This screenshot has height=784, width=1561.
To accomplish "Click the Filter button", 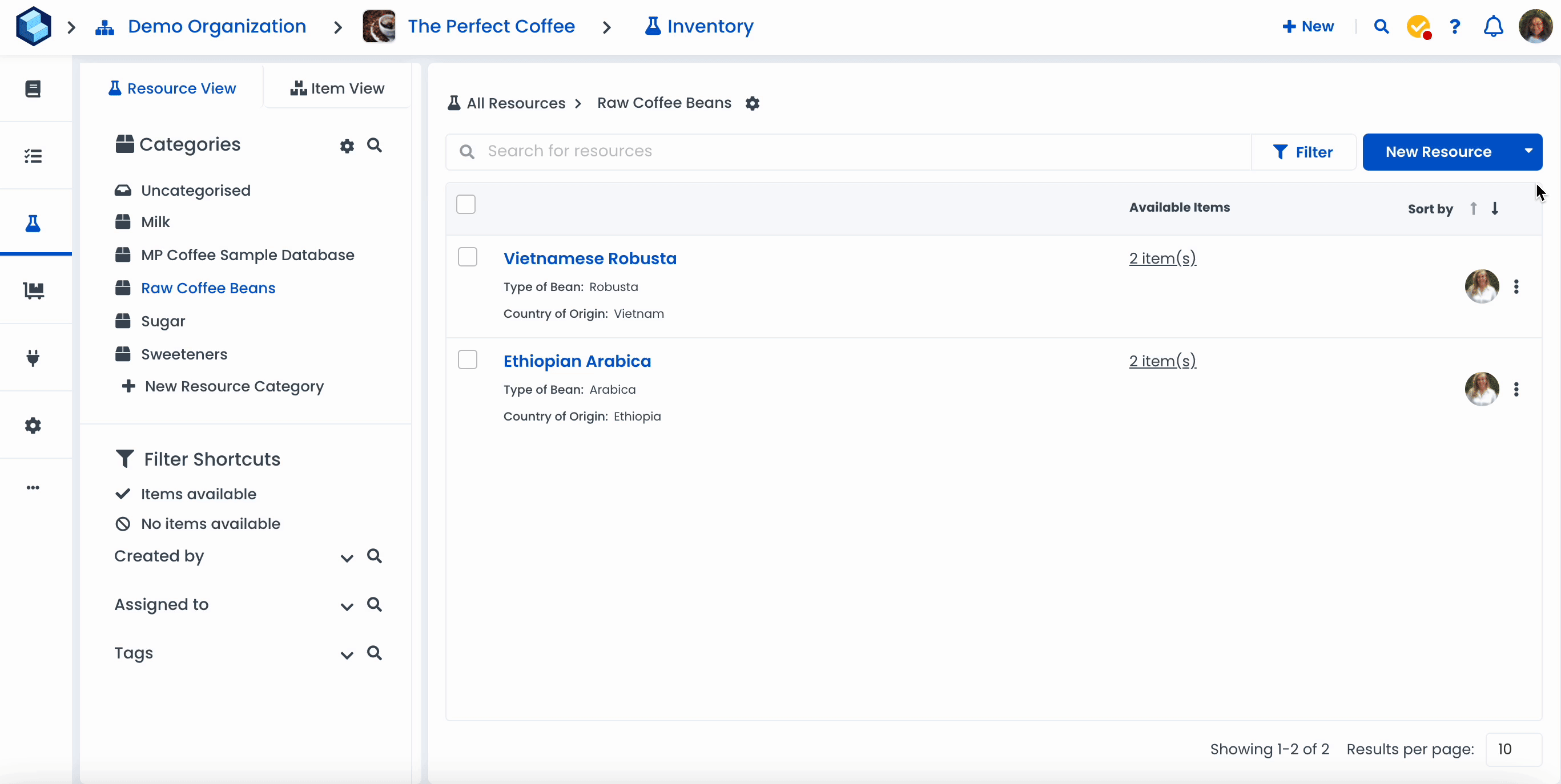I will point(1303,152).
